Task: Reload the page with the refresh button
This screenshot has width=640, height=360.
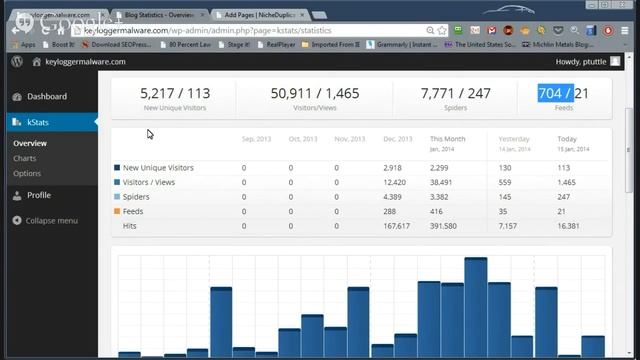Action: click(x=45, y=30)
